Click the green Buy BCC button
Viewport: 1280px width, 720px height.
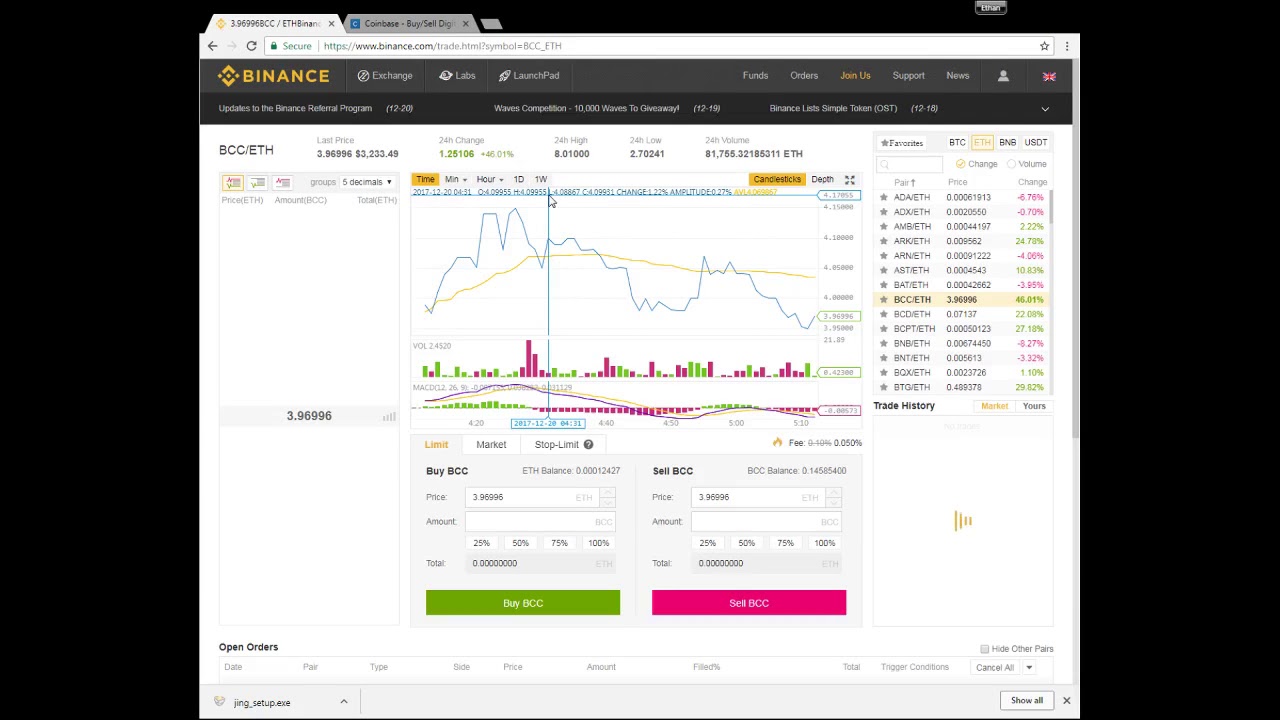click(x=523, y=603)
